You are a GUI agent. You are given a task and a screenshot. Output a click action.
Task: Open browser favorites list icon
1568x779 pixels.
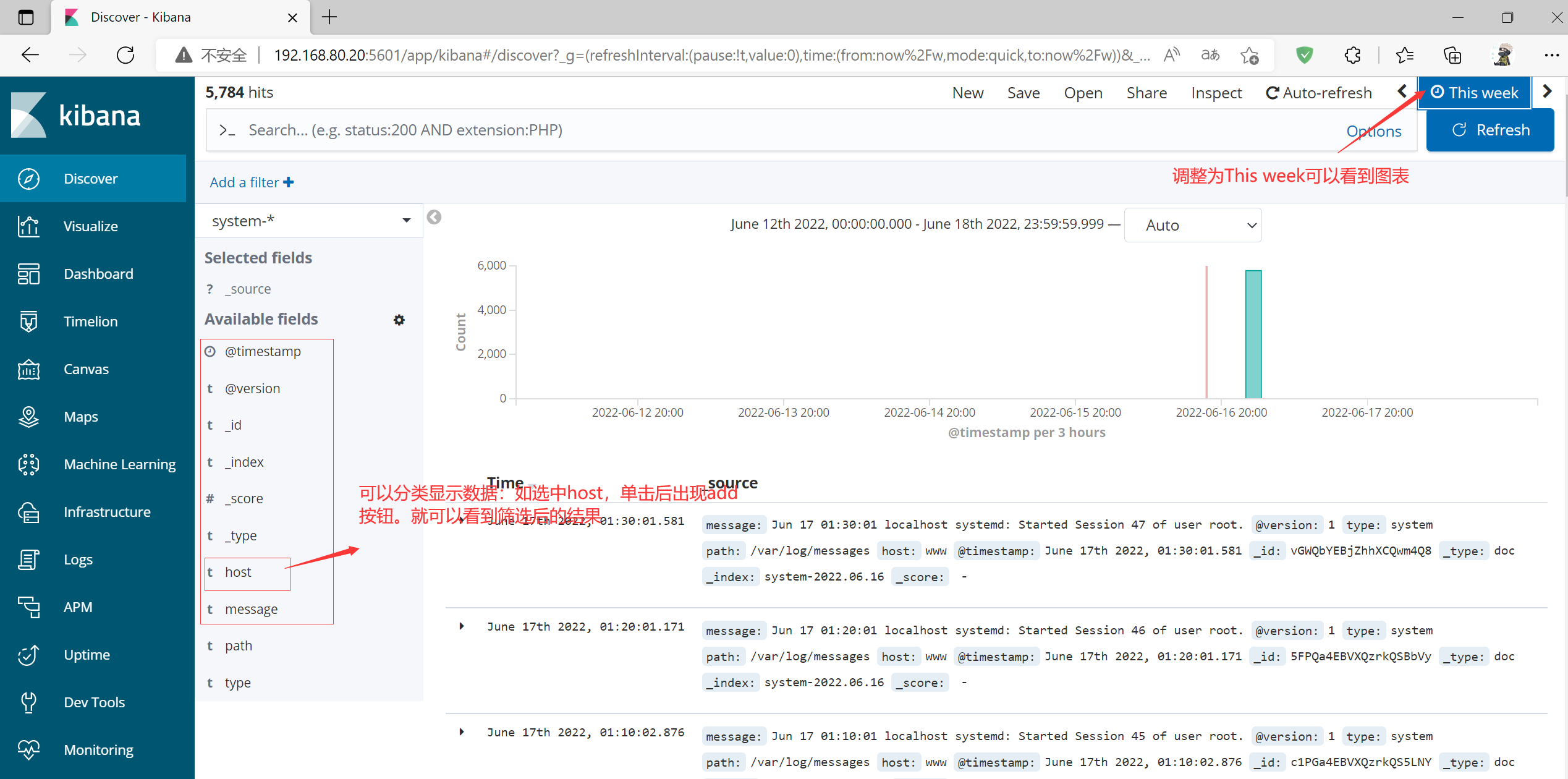(1404, 55)
